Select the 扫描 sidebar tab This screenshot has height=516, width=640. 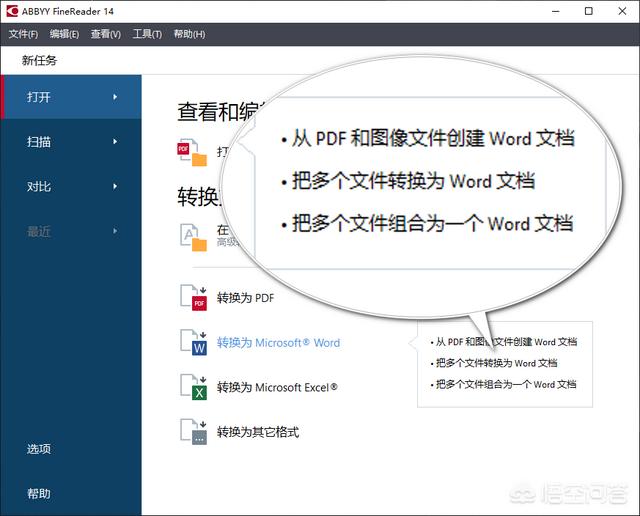(x=71, y=142)
